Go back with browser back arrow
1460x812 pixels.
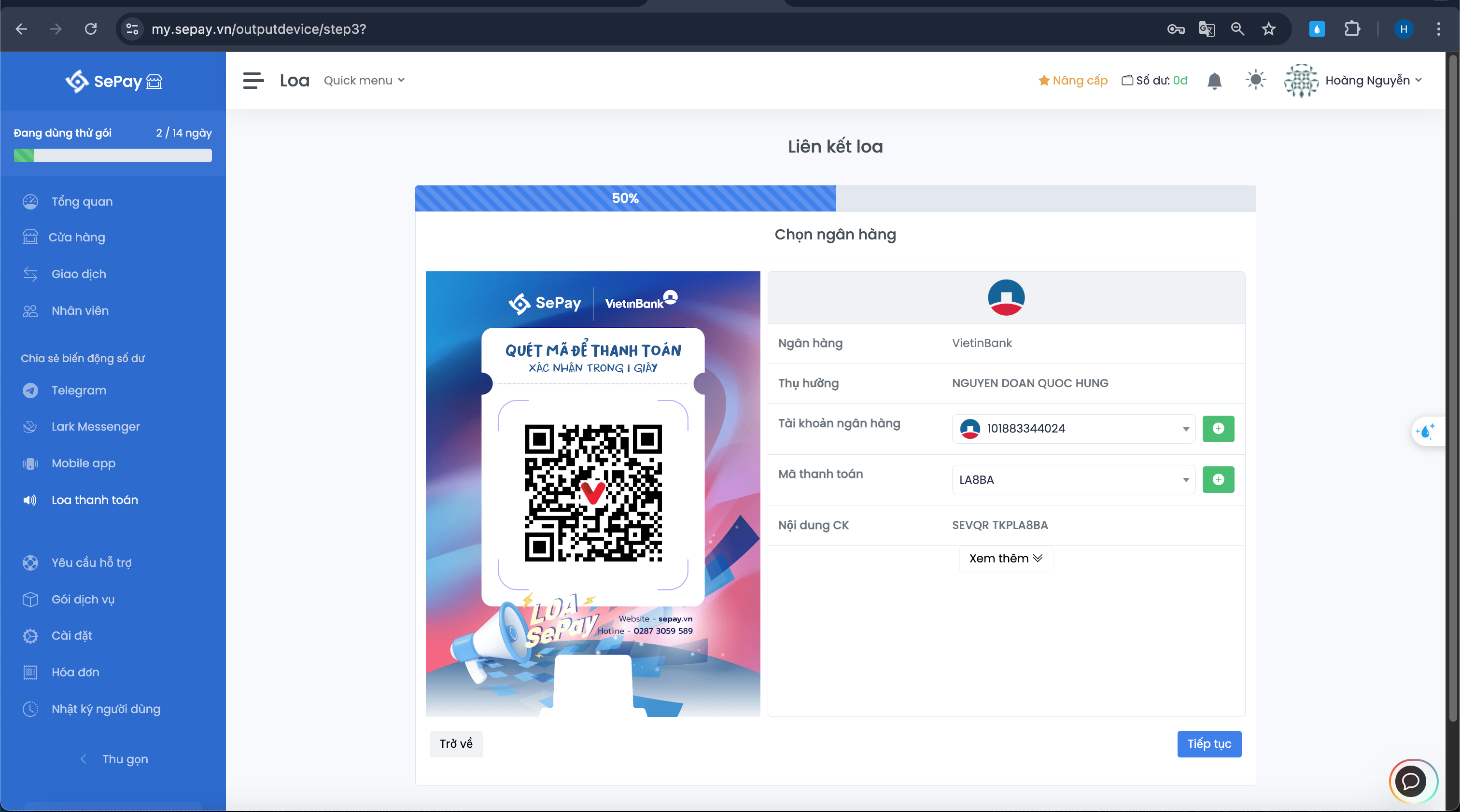[22, 29]
